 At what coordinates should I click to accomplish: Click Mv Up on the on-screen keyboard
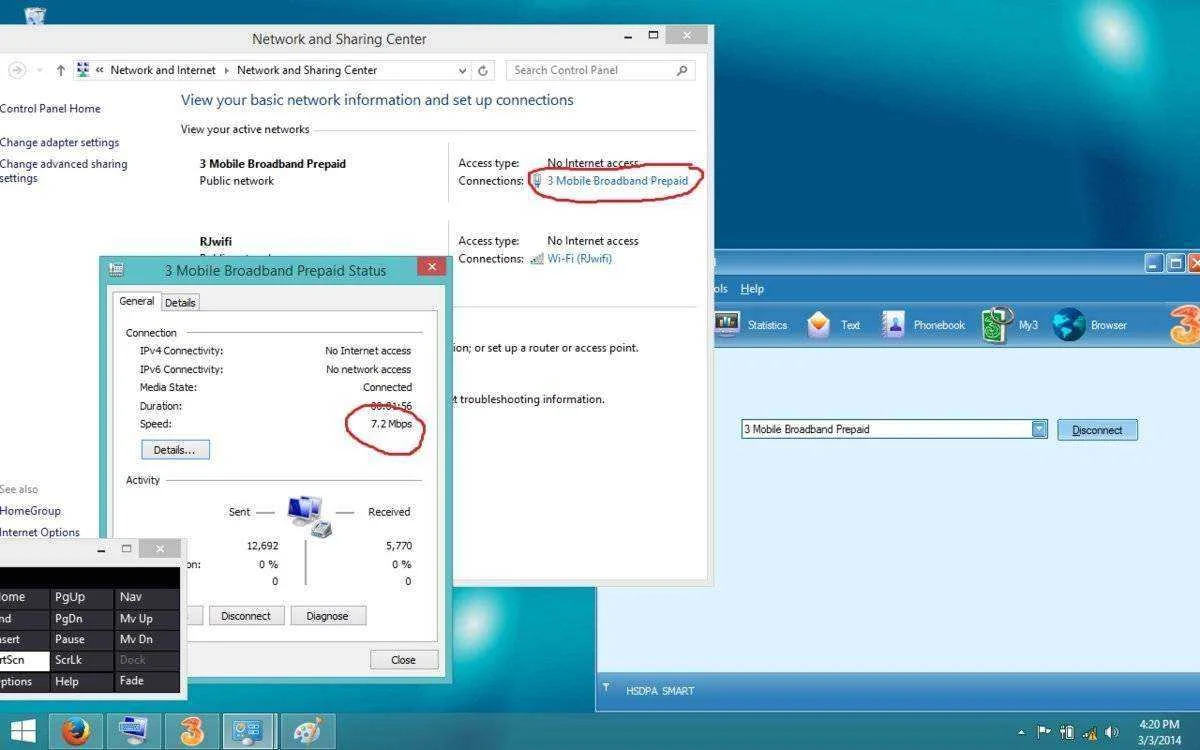pos(147,618)
